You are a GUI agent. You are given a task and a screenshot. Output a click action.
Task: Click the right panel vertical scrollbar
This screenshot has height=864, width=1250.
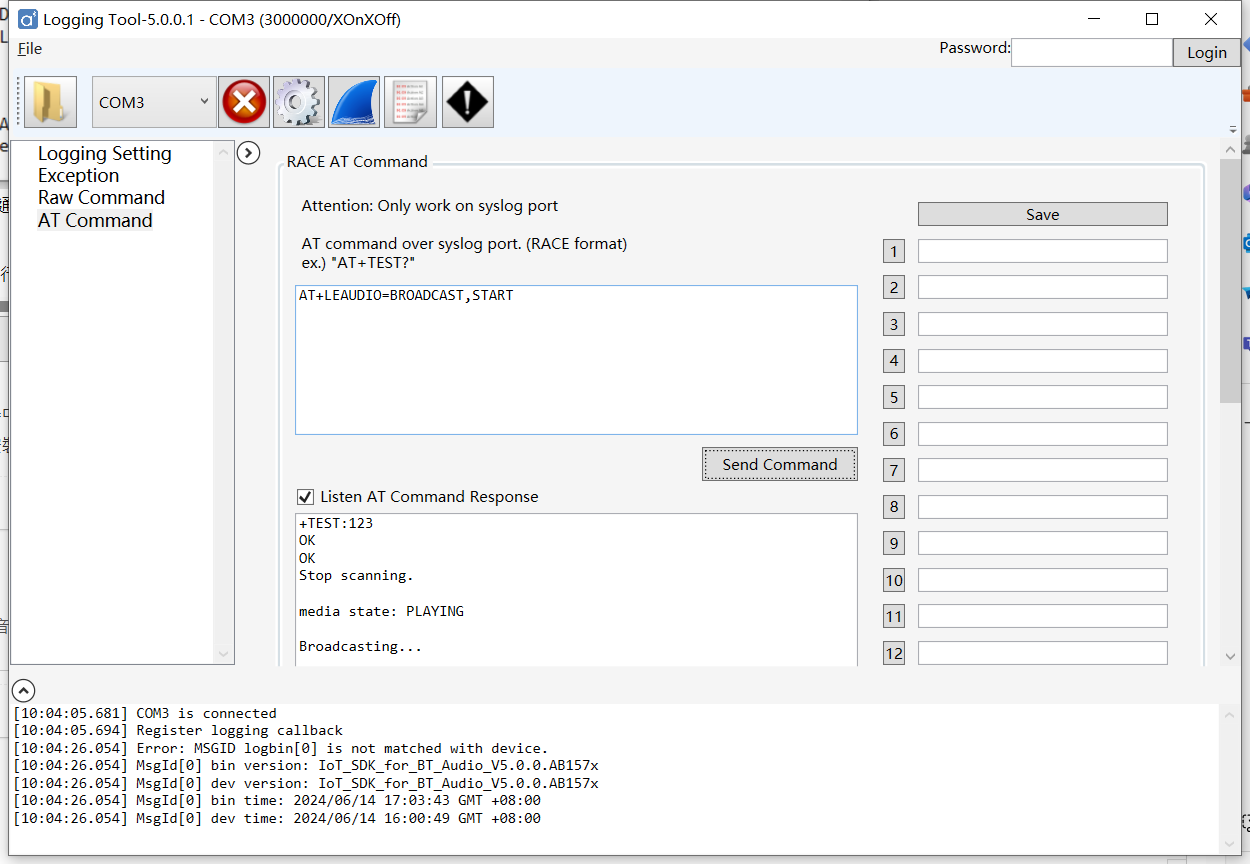tap(1230, 280)
